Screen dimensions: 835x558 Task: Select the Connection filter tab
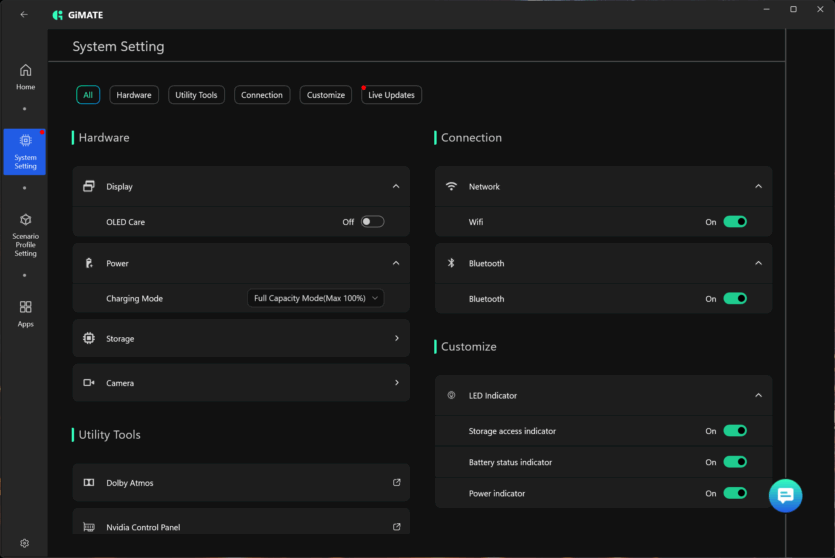pyautogui.click(x=262, y=95)
